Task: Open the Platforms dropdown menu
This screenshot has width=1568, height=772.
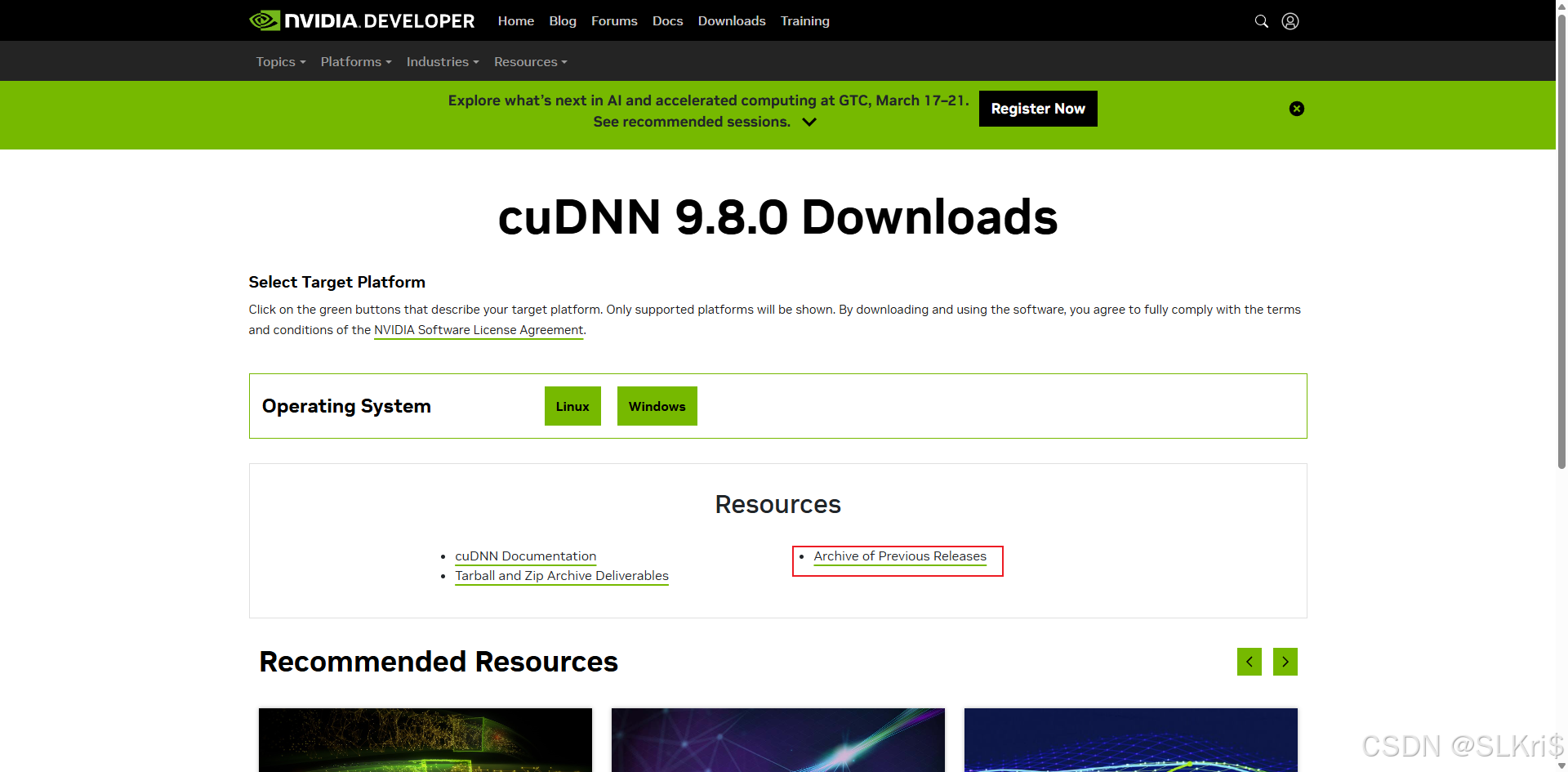Action: point(356,61)
